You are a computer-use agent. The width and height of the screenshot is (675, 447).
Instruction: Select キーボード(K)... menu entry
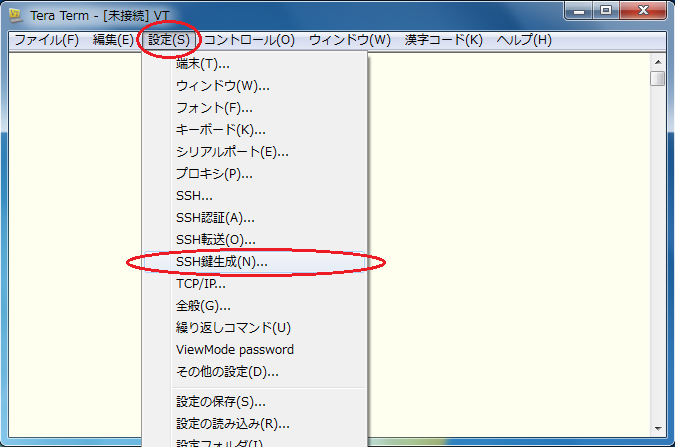coord(220,130)
